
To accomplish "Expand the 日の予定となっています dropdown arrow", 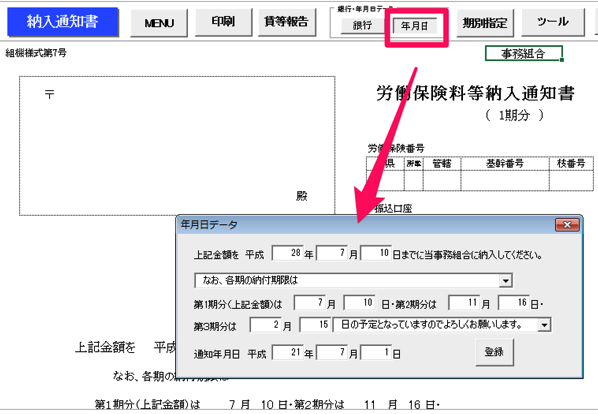I will click(x=544, y=325).
